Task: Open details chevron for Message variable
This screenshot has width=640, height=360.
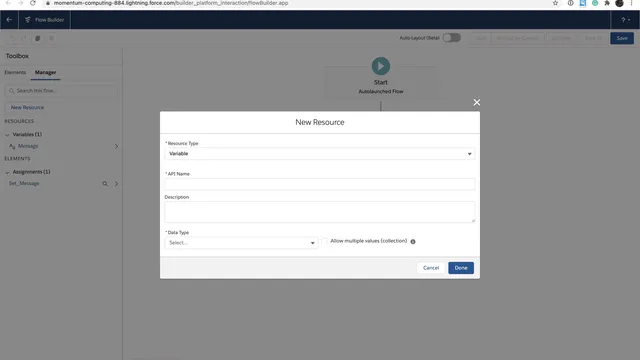Action: (x=116, y=146)
